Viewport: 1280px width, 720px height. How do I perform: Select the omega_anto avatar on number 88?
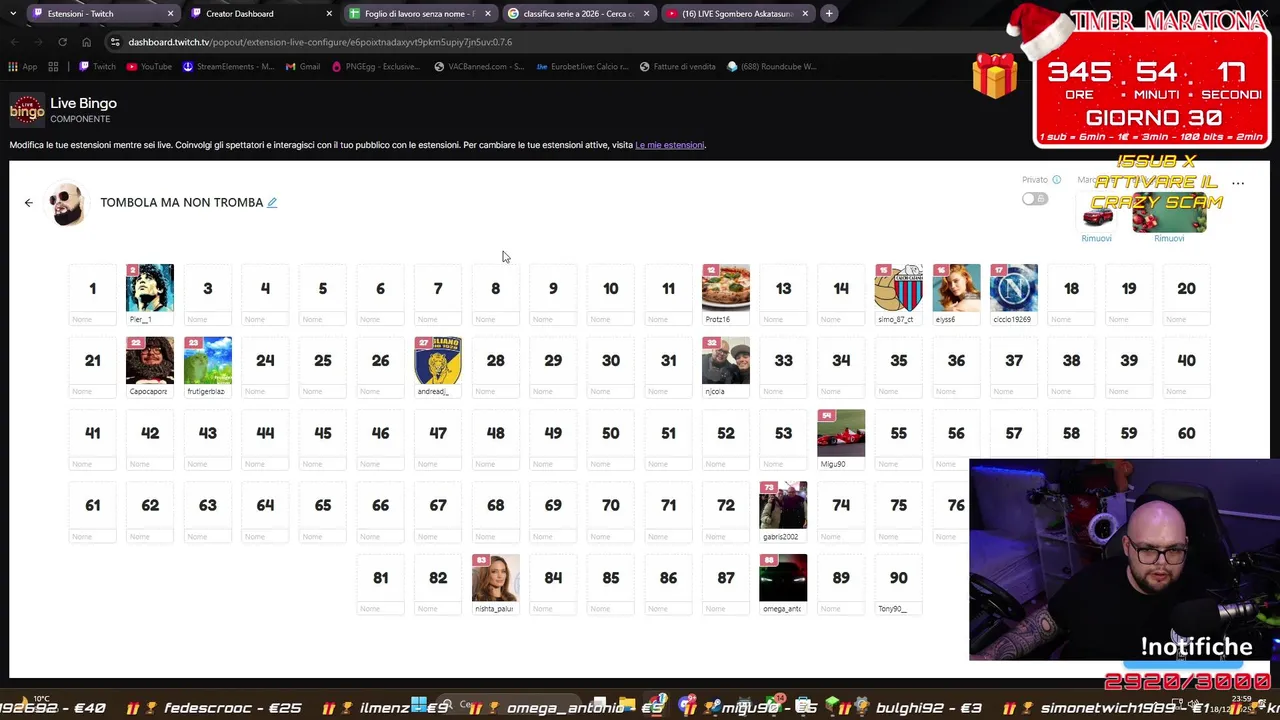coord(783,578)
